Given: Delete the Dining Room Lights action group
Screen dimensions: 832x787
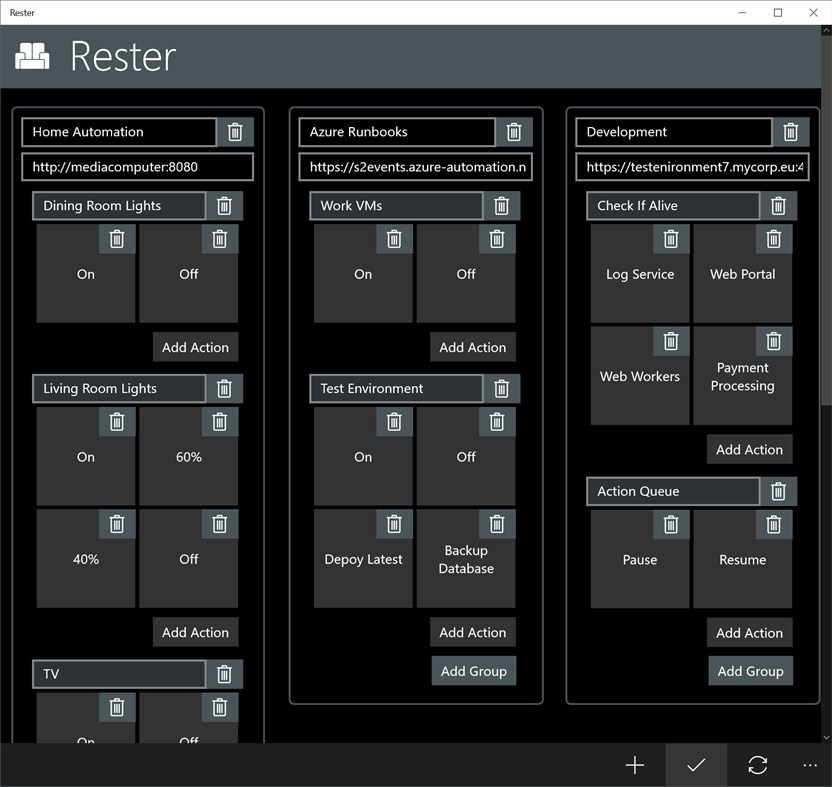Looking at the screenshot, I should [x=224, y=205].
